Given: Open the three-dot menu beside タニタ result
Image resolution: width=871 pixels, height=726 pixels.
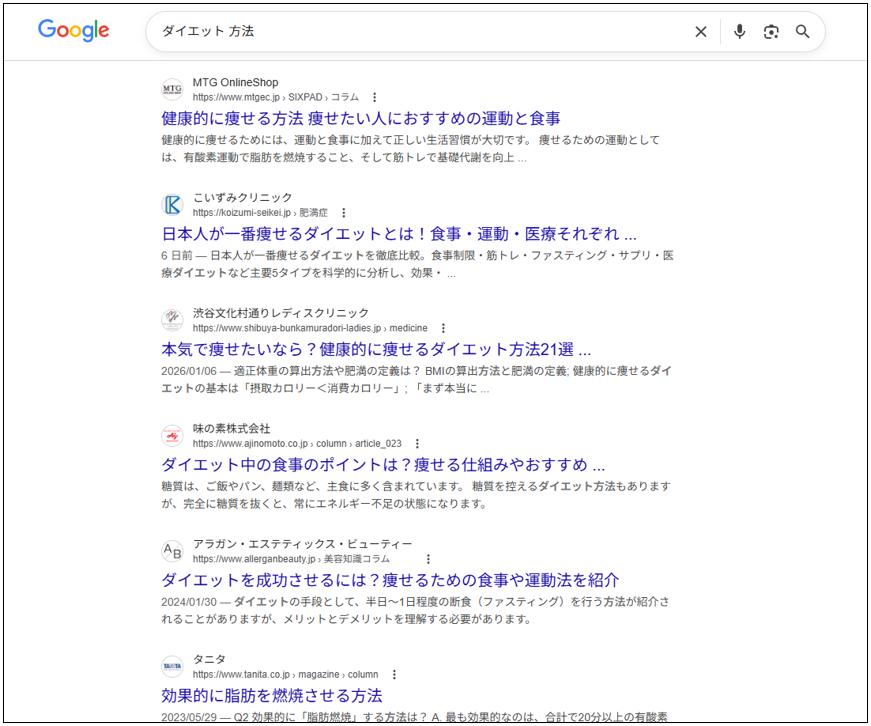Looking at the screenshot, I should click(394, 674).
